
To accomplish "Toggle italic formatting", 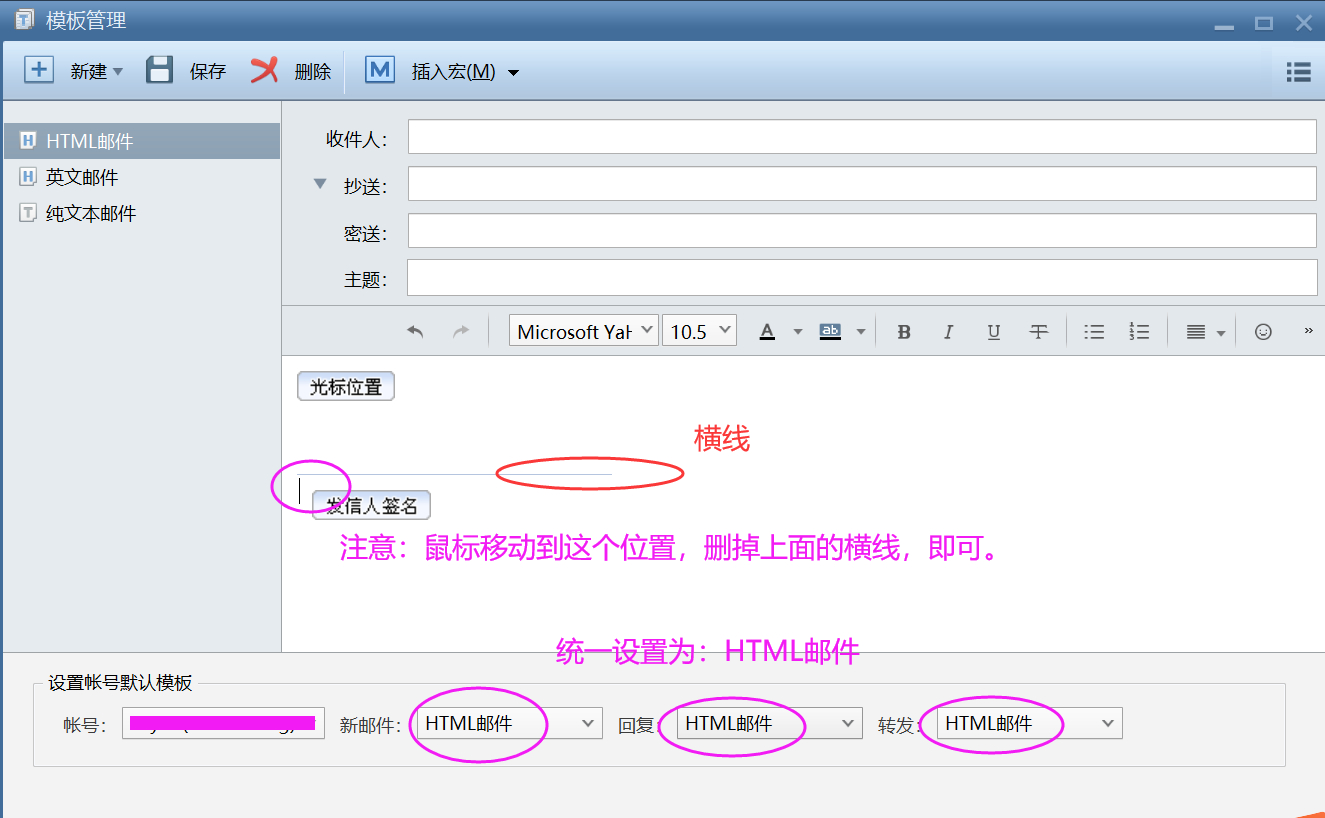I will (948, 330).
